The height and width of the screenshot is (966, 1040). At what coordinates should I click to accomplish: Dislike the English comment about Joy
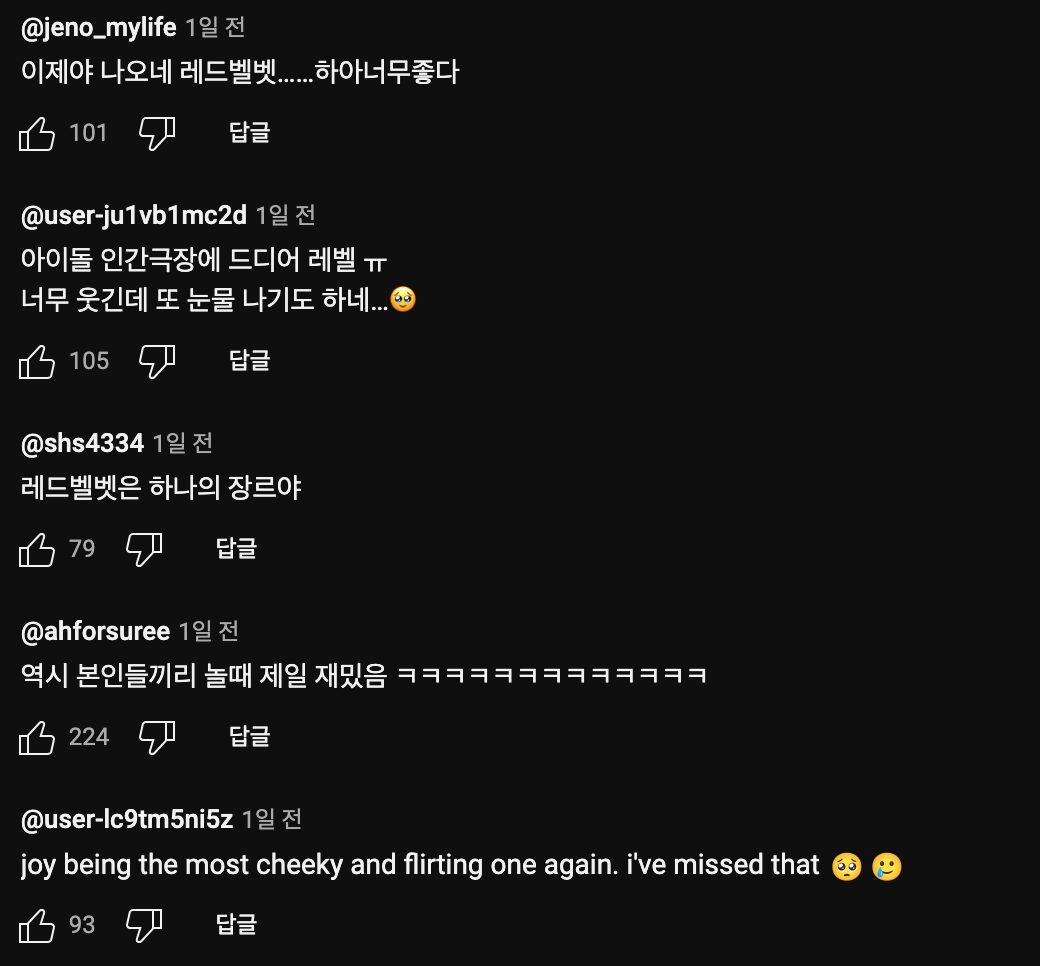click(x=144, y=925)
